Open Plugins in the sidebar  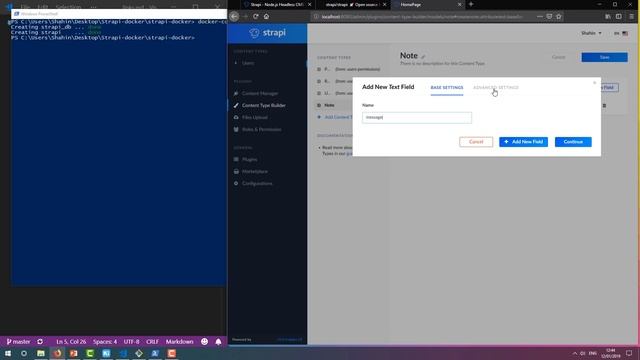[x=249, y=160]
